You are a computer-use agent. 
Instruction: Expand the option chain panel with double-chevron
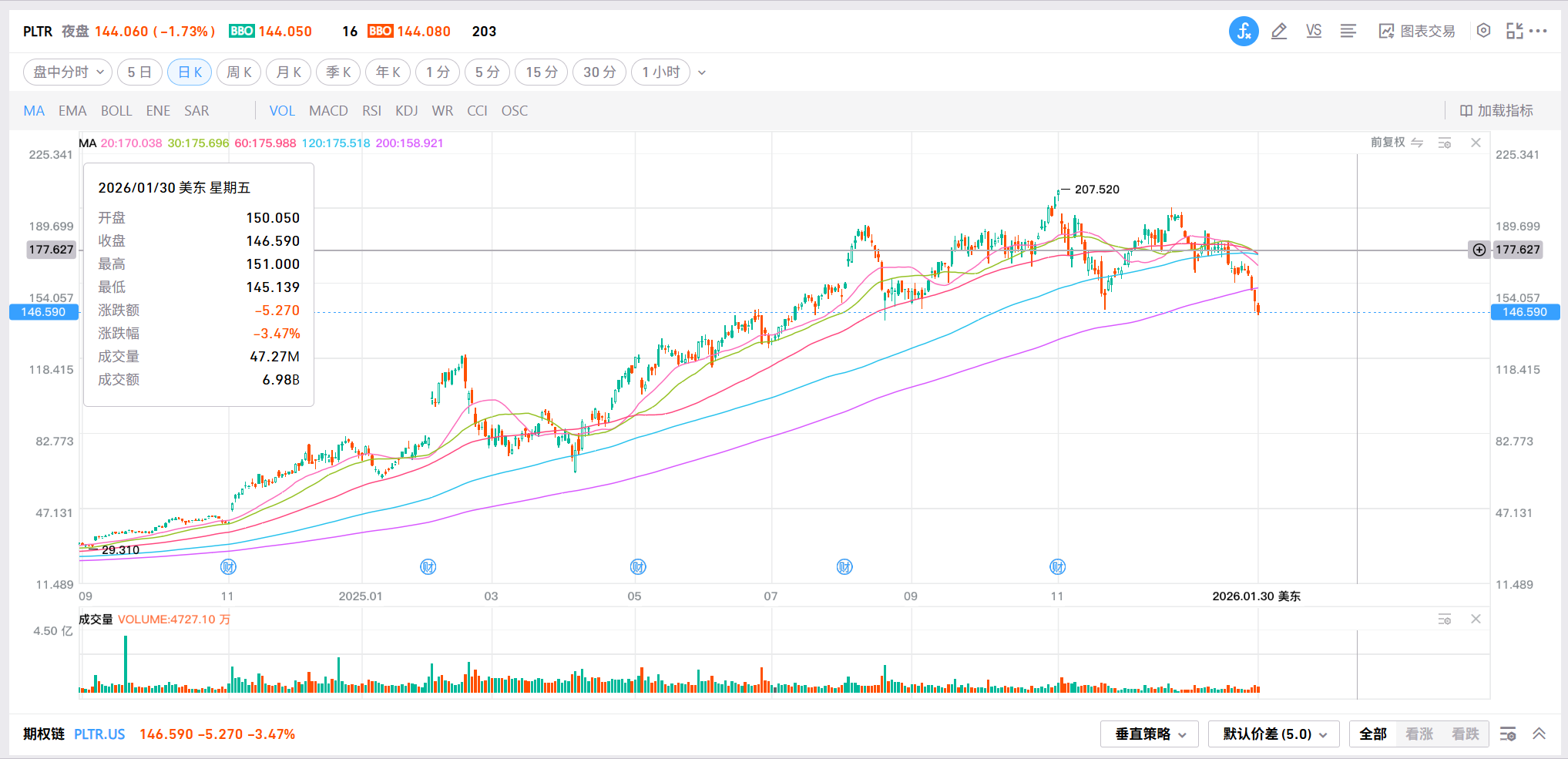[x=1539, y=734]
